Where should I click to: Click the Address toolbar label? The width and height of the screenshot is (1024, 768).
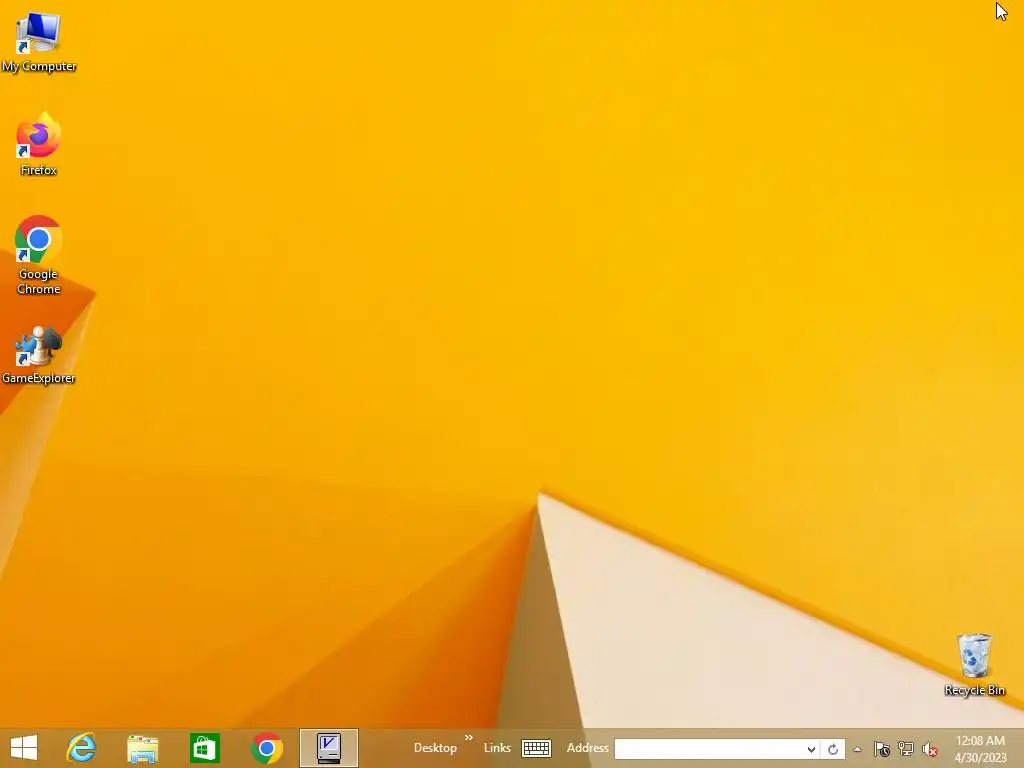[587, 748]
